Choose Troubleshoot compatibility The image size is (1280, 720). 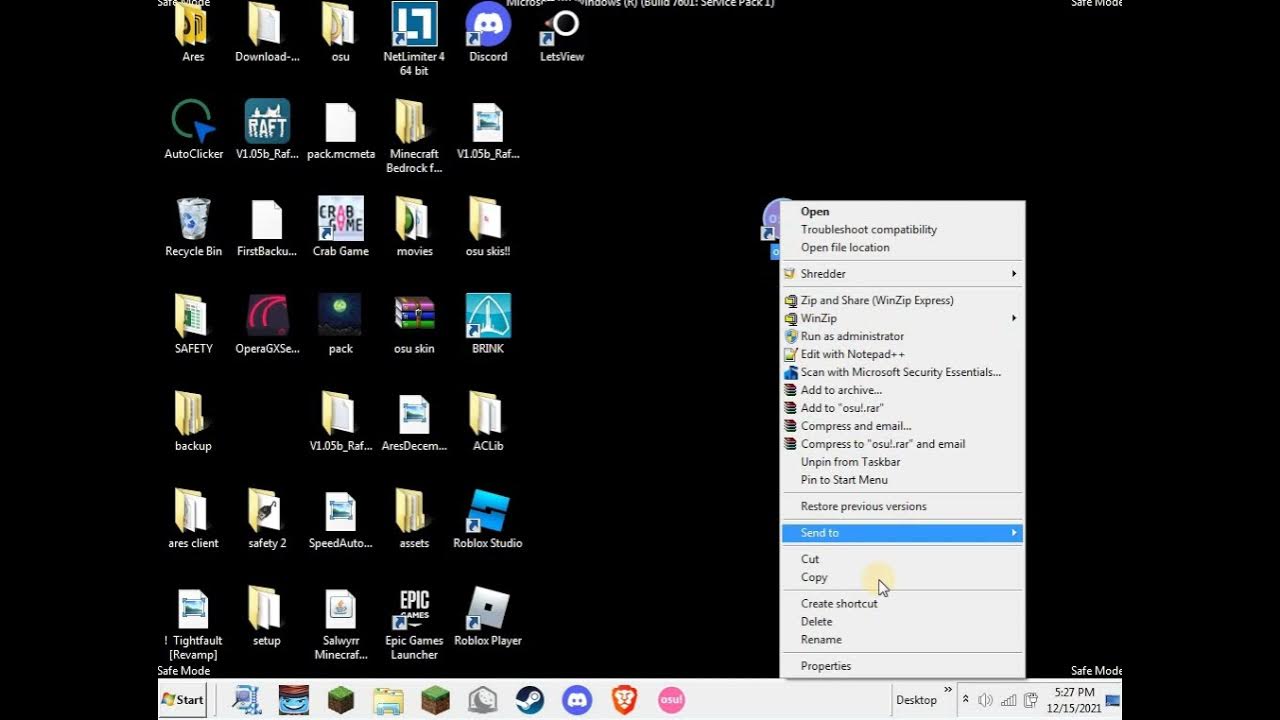(x=869, y=230)
